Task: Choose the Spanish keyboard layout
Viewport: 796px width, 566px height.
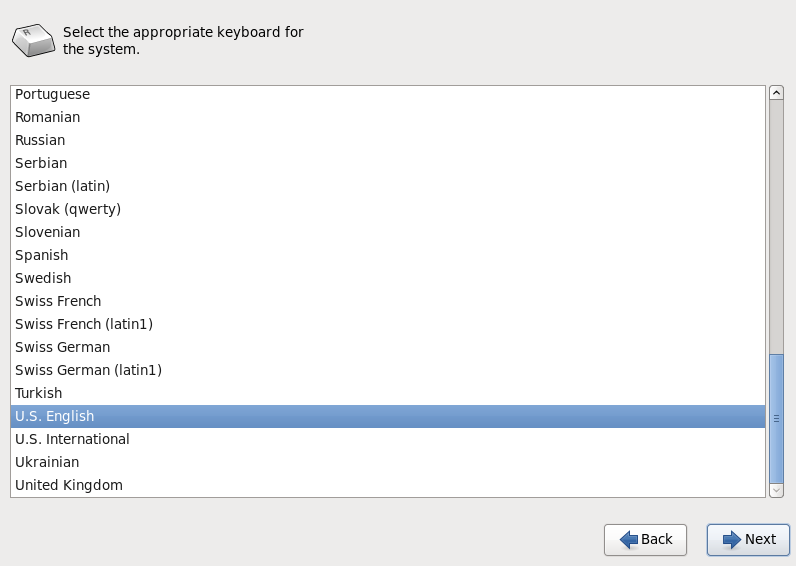Action: (x=388, y=255)
